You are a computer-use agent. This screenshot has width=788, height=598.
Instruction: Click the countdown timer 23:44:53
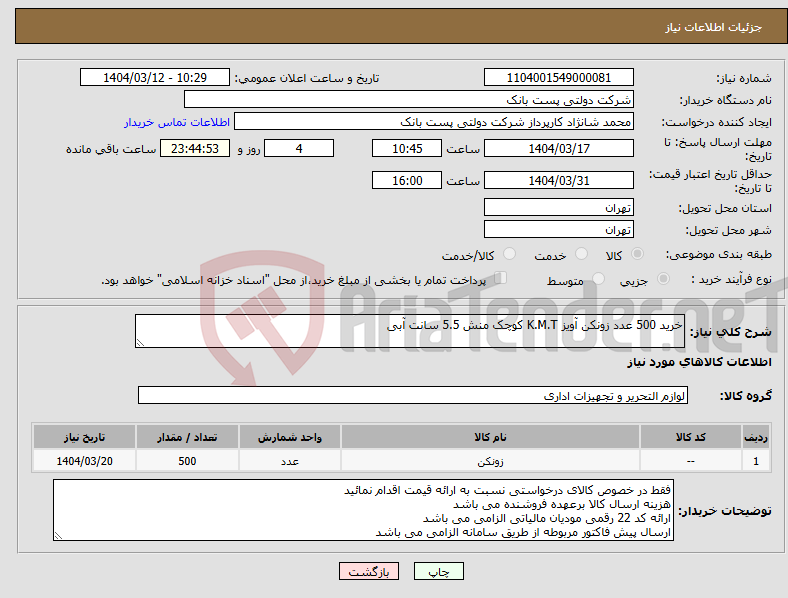(195, 148)
